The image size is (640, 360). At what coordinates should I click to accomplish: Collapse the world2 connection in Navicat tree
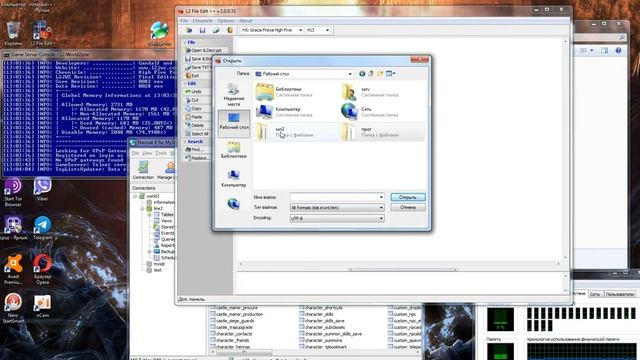135,196
